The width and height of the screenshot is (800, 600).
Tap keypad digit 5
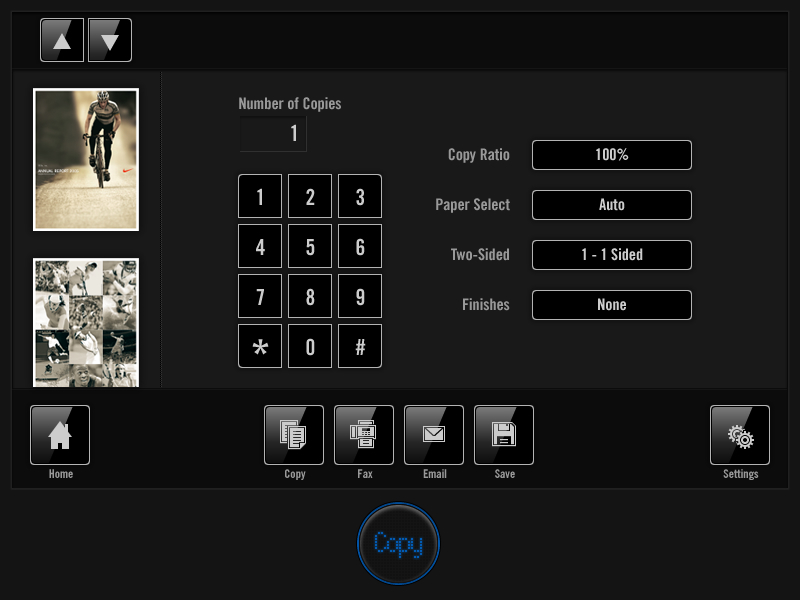310,246
